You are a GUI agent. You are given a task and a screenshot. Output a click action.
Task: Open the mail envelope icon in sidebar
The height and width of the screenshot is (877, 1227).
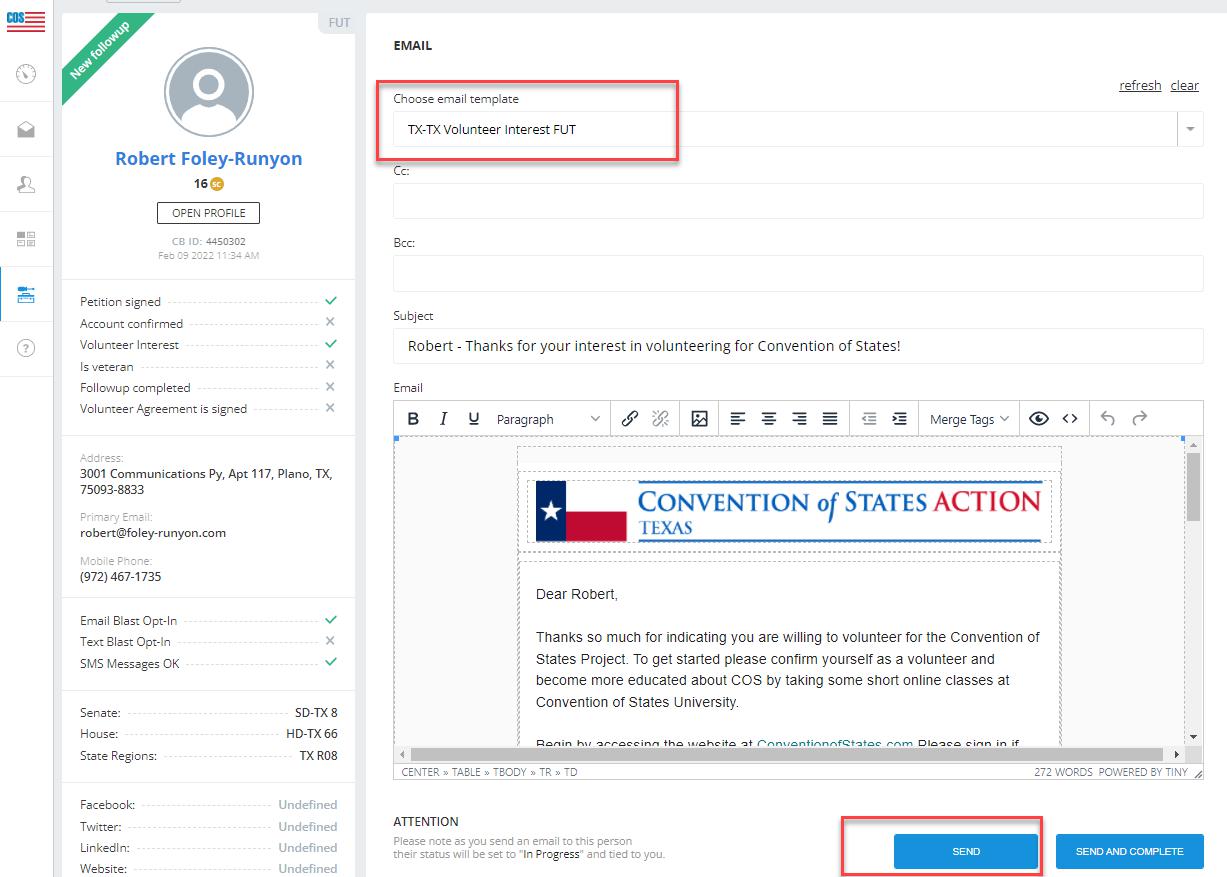pos(27,130)
